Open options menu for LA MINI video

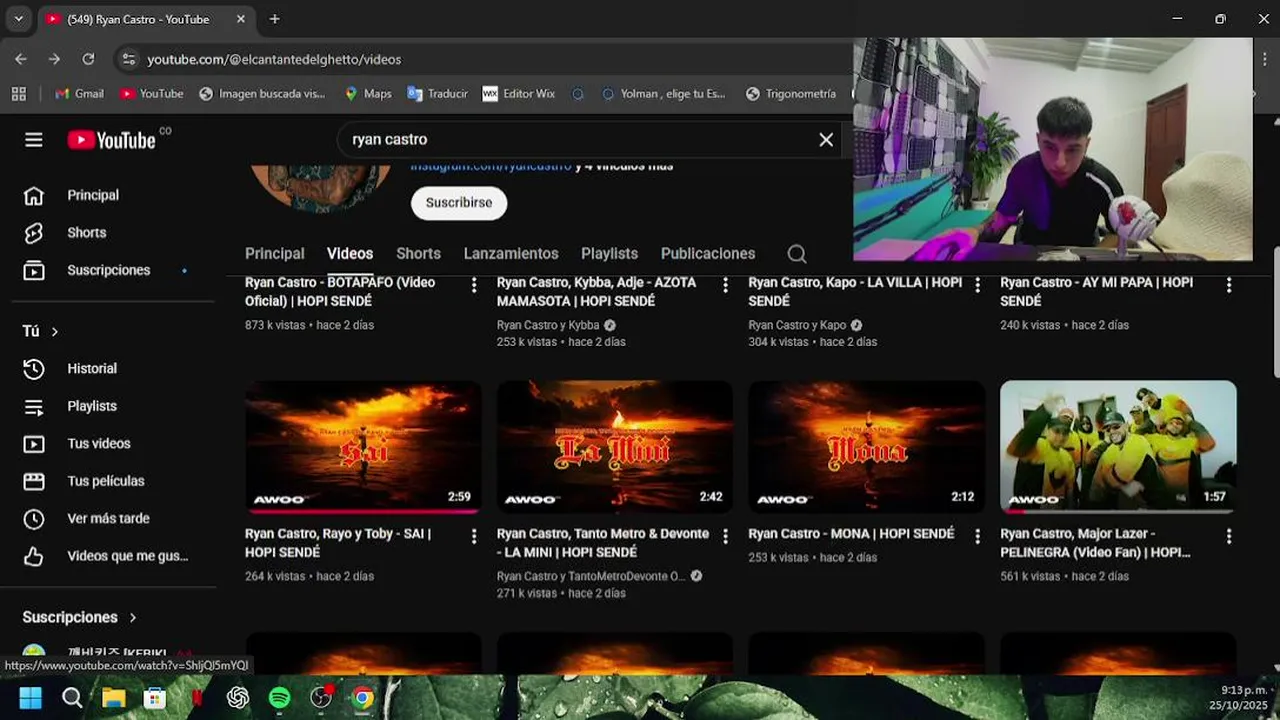coord(726,537)
